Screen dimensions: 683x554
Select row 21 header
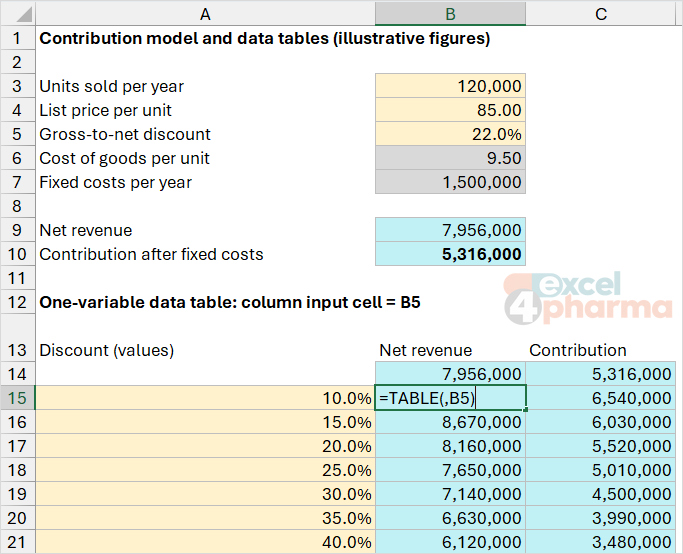pyautogui.click(x=17, y=542)
